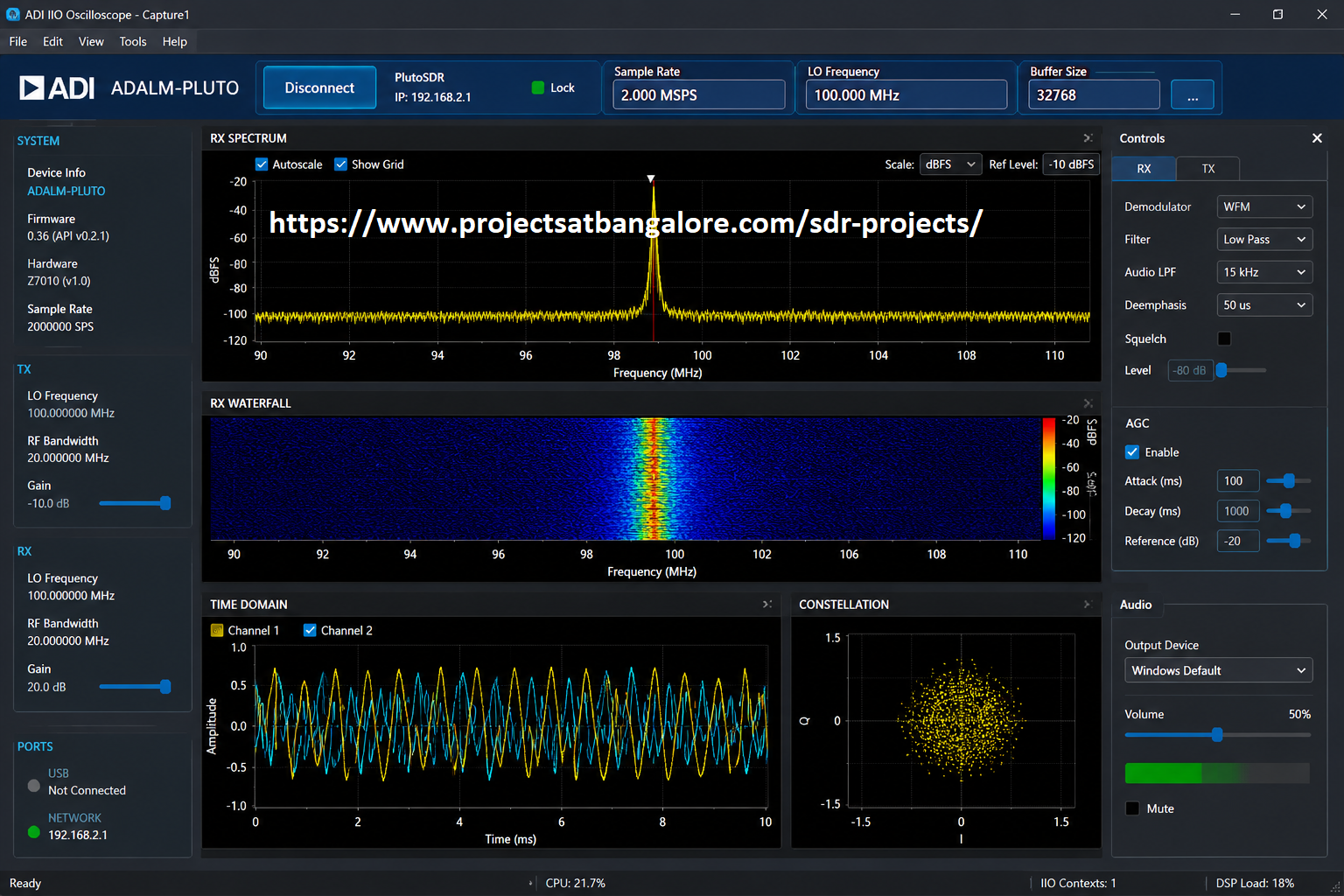Click the Ref Level -10 dBFS field

click(1072, 164)
